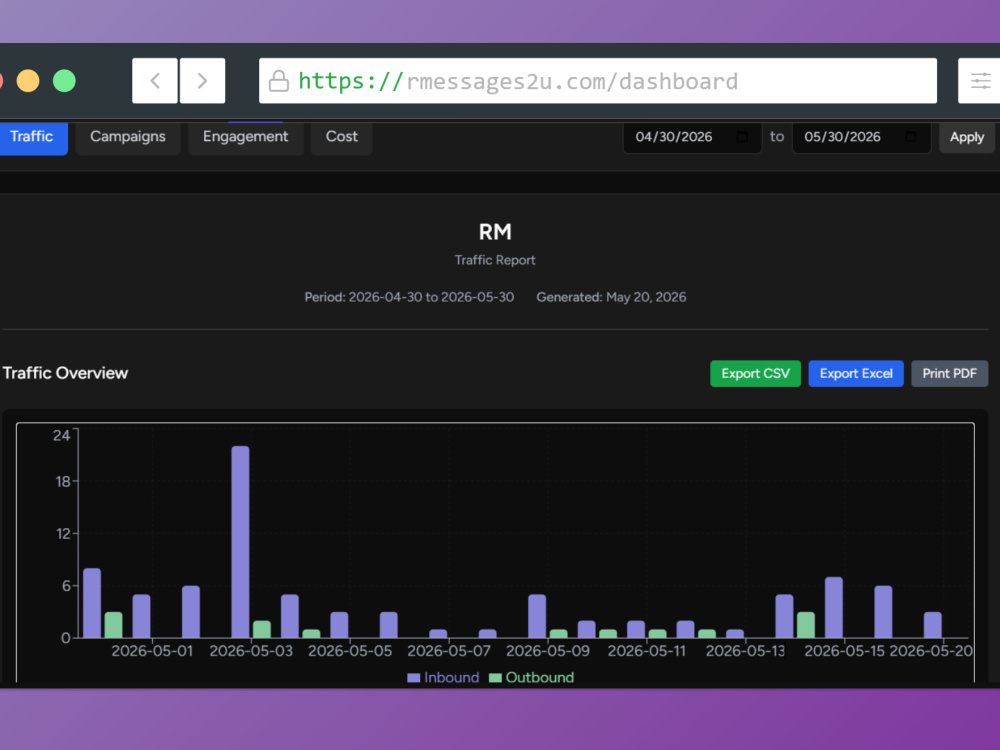The height and width of the screenshot is (750, 1000).
Task: Open calendar picker for end date 05/30/2026
Action: 911,136
